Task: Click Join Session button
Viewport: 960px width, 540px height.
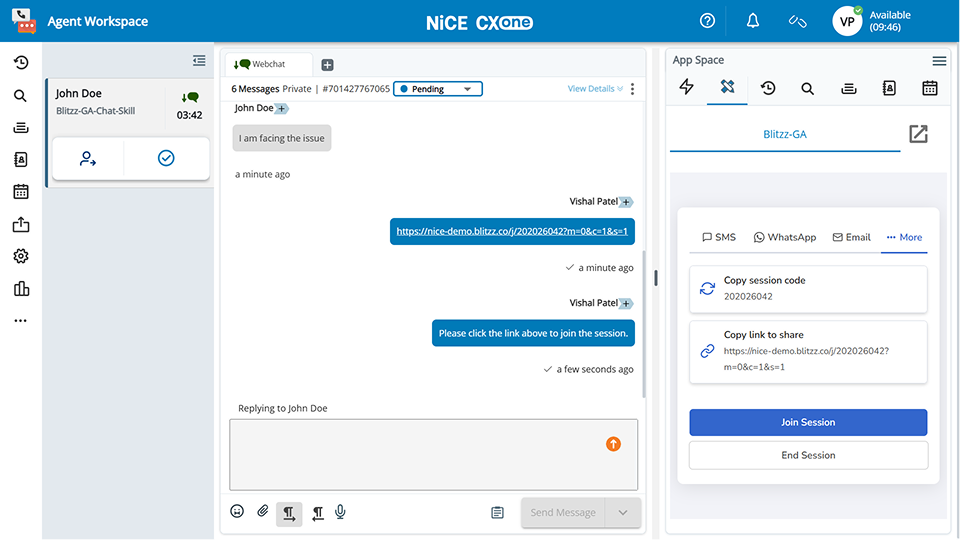Action: point(808,422)
